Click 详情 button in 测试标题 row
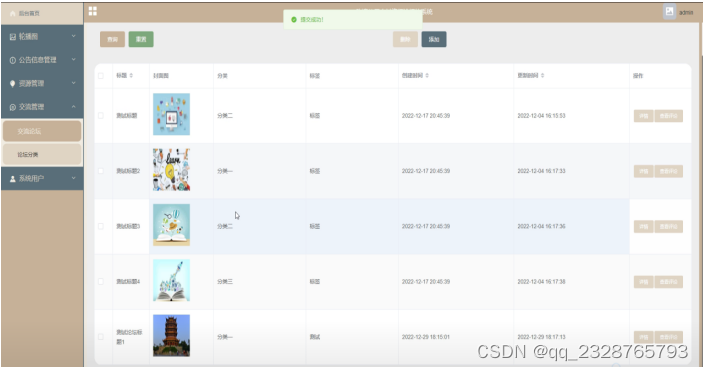 pos(643,116)
